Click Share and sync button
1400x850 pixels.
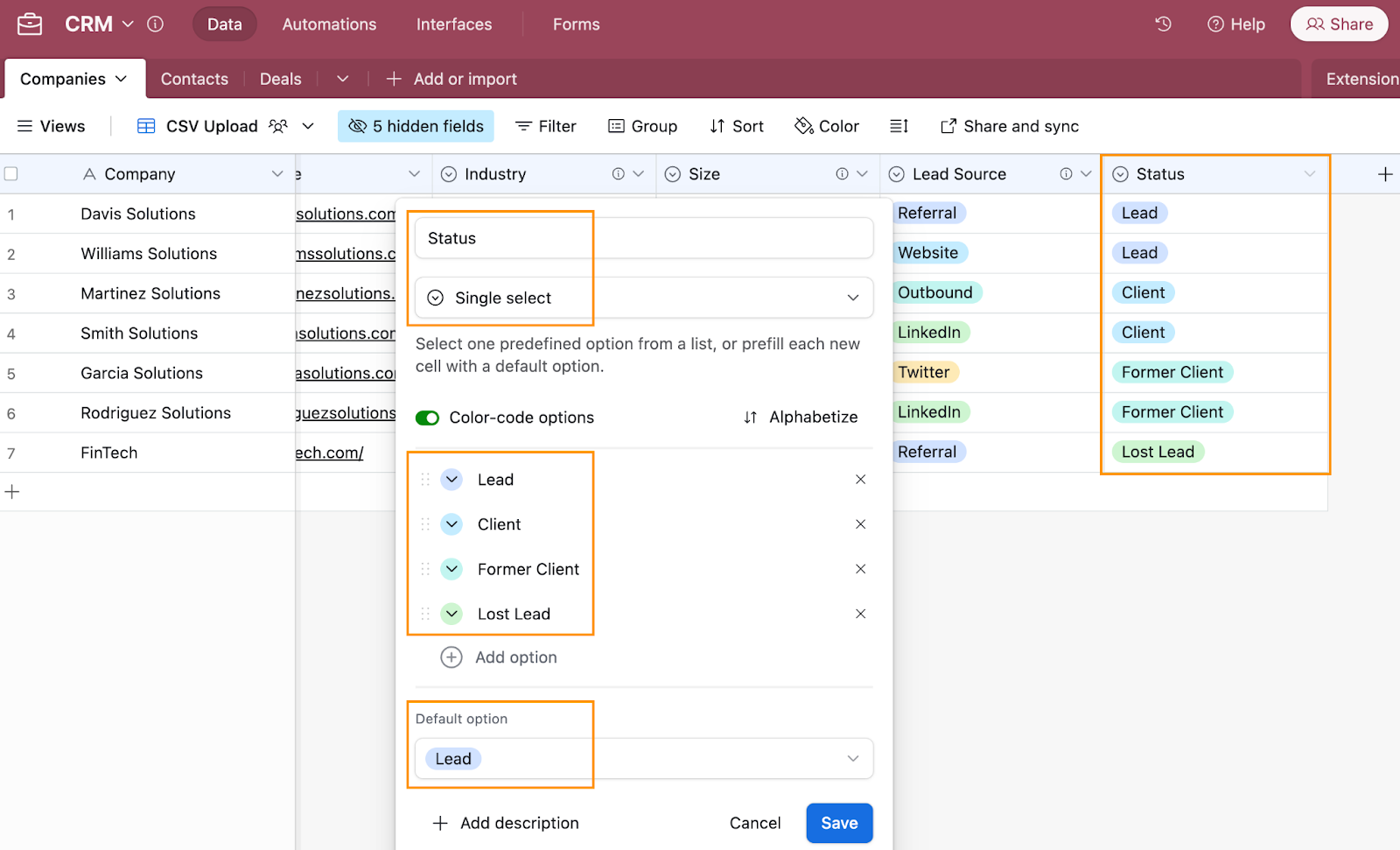[1010, 126]
